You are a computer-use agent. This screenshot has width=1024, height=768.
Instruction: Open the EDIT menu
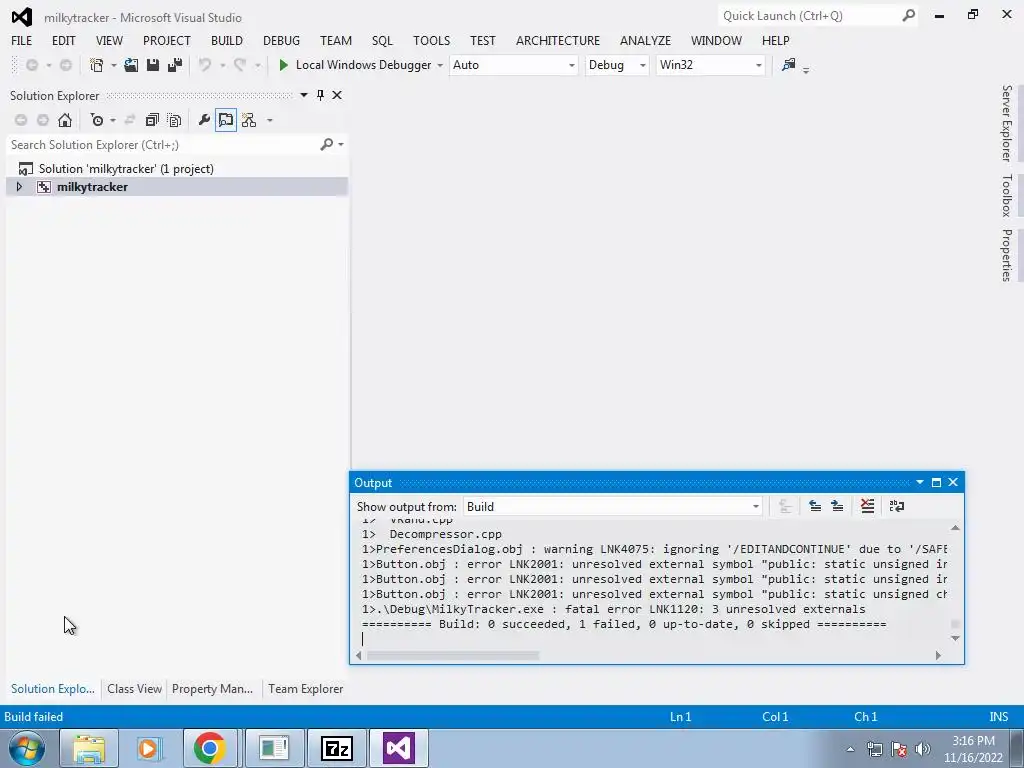pyautogui.click(x=63, y=40)
